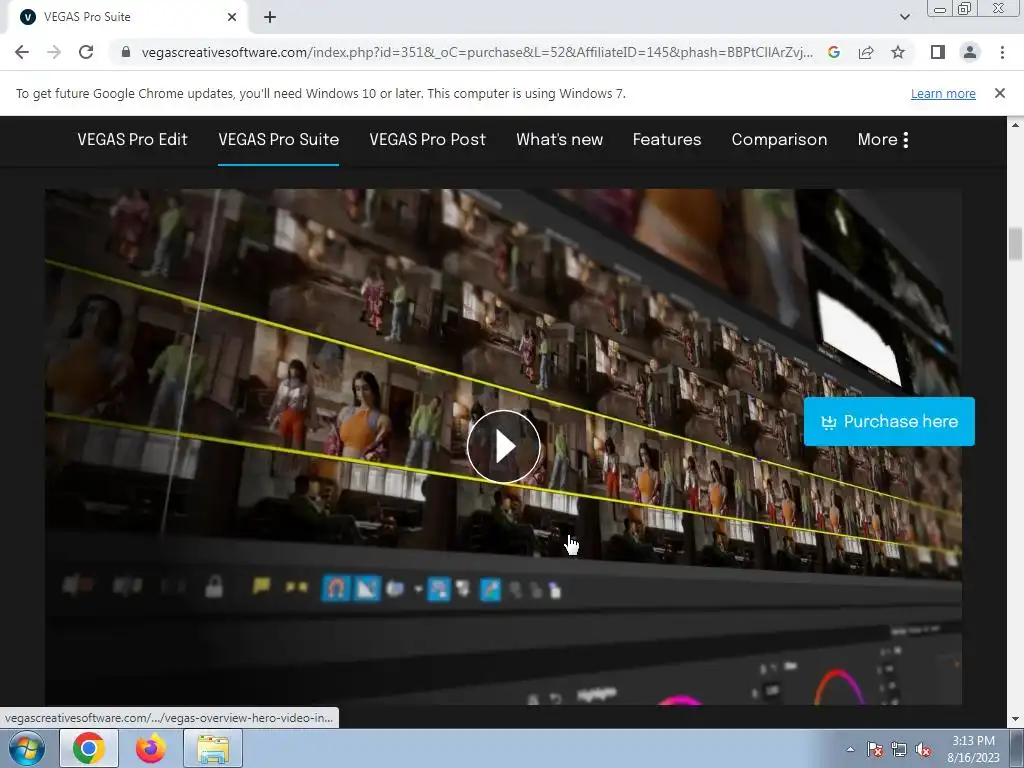The height and width of the screenshot is (768, 1024).
Task: Expand the tab search dropdown arrow
Action: (904, 17)
